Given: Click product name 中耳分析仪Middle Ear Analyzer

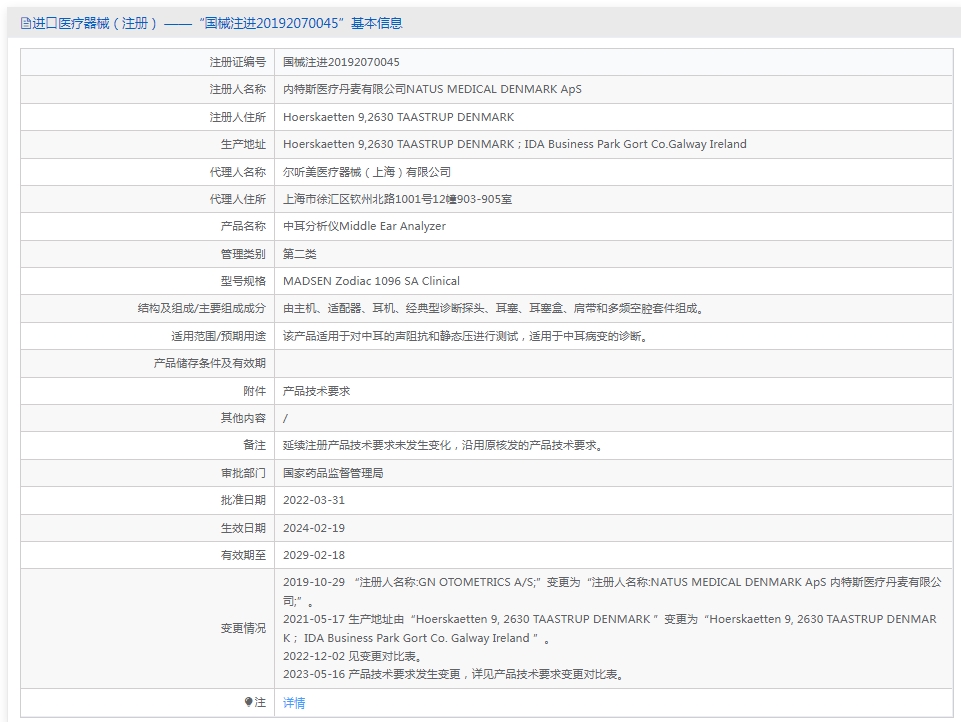Looking at the screenshot, I should pos(364,226).
